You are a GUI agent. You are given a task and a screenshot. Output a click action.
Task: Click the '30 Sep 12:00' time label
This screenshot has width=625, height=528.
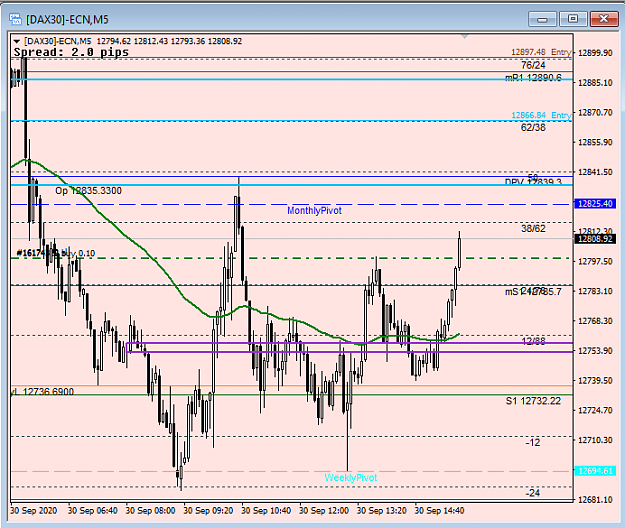pos(324,511)
